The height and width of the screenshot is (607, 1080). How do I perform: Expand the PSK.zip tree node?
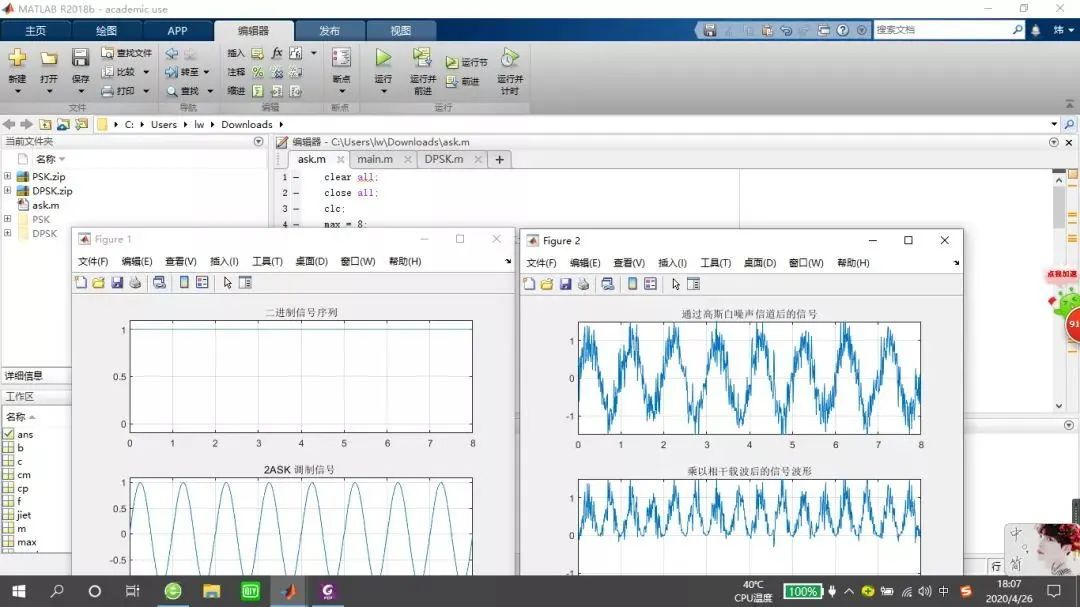8,177
